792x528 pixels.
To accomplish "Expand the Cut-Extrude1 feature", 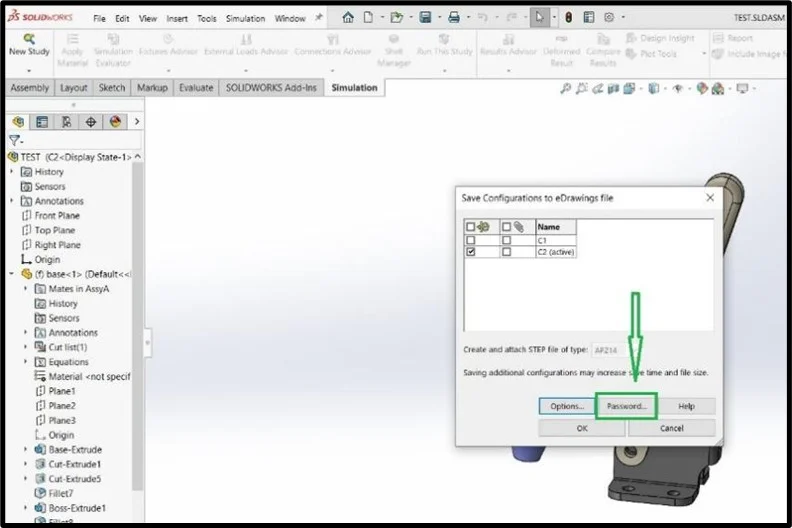I will [x=26, y=464].
